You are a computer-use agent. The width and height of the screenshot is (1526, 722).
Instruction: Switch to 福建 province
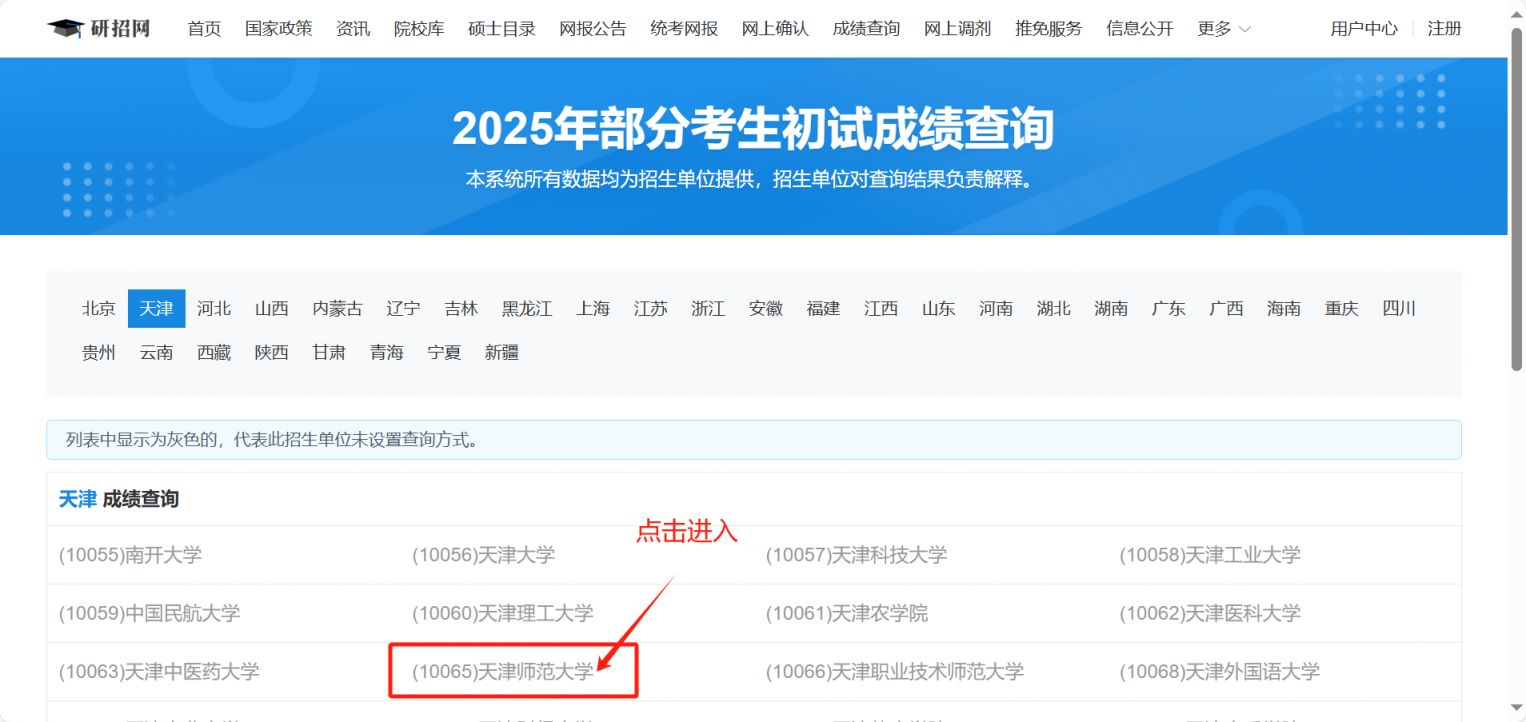click(823, 309)
